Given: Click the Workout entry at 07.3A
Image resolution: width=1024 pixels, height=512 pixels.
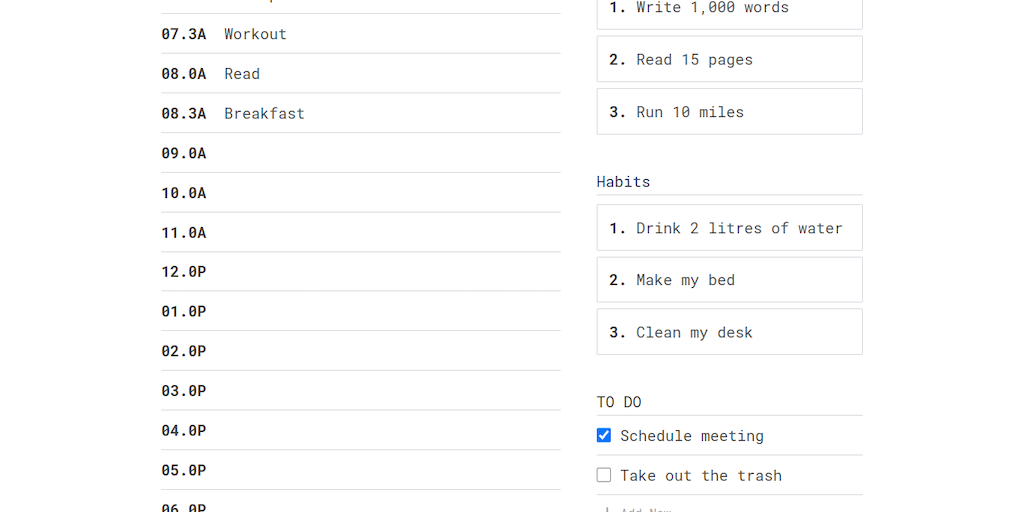Looking at the screenshot, I should tap(255, 34).
